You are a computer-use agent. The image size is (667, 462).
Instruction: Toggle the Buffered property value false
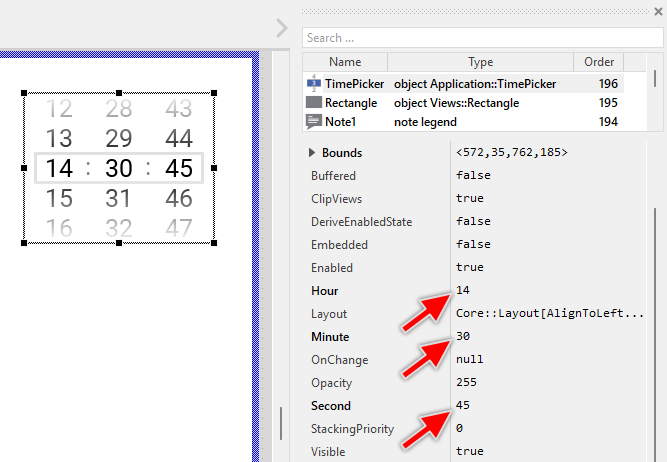[x=473, y=176]
